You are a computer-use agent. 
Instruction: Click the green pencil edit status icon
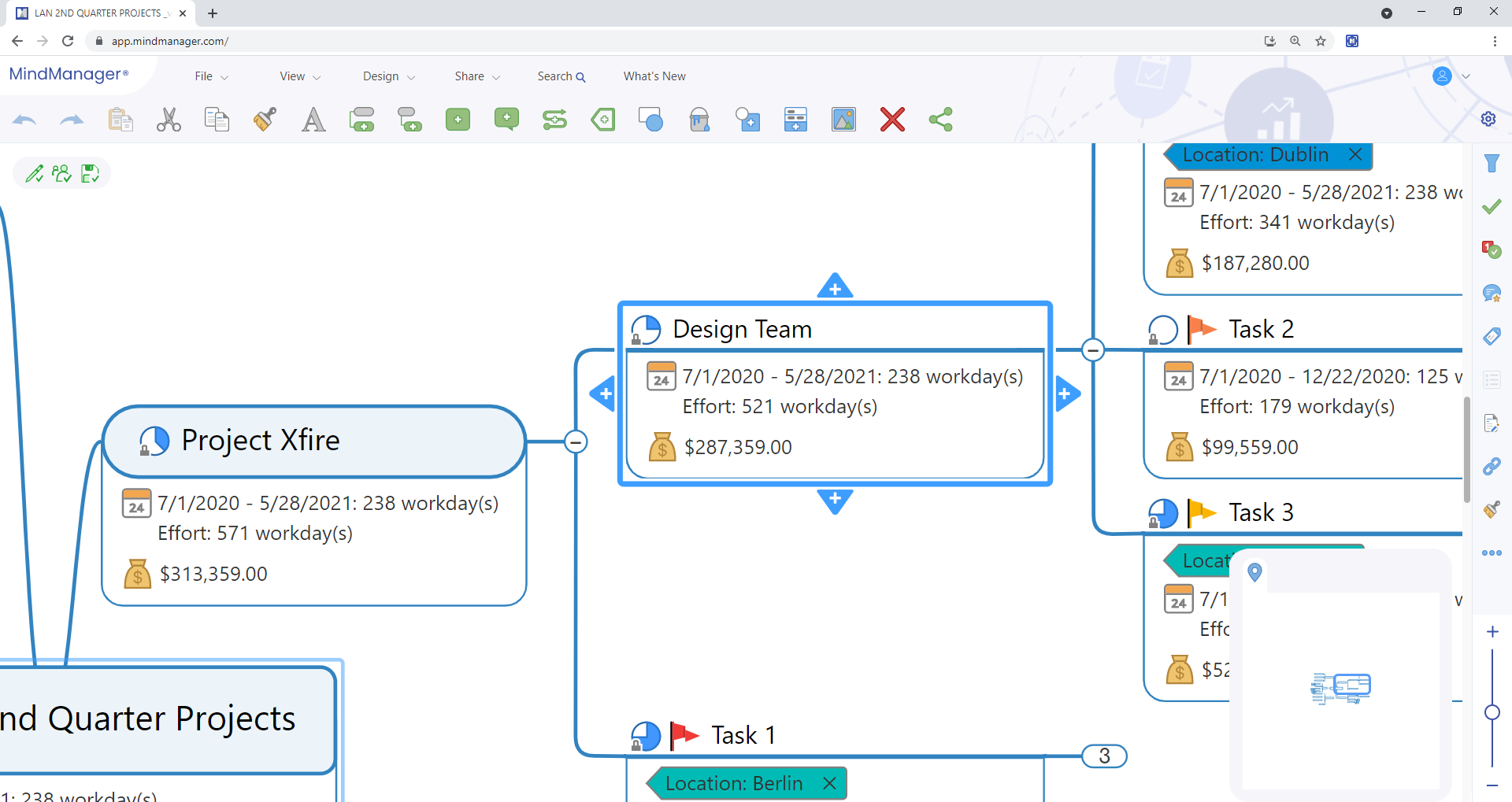(x=34, y=173)
